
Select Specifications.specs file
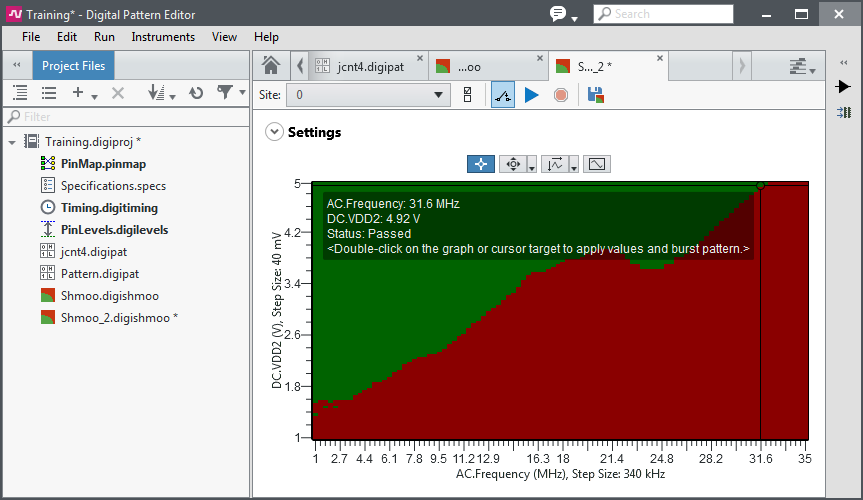113,186
